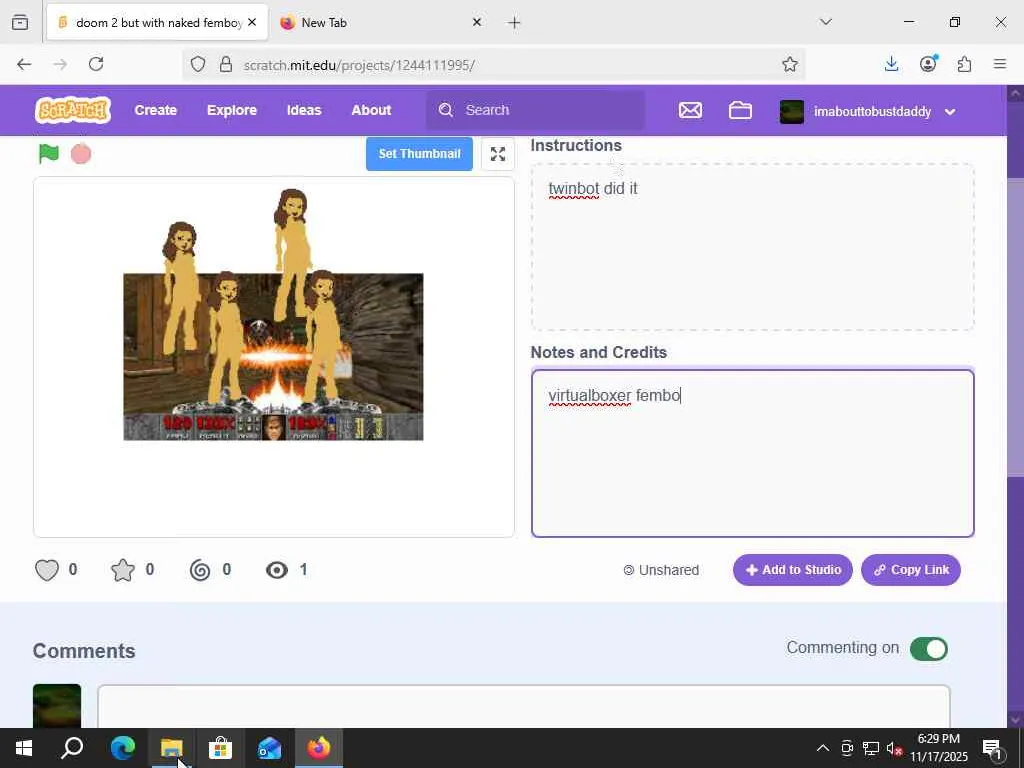Image resolution: width=1024 pixels, height=768 pixels.
Task: Open the Firefox extensions puzzle icon
Action: (965, 64)
